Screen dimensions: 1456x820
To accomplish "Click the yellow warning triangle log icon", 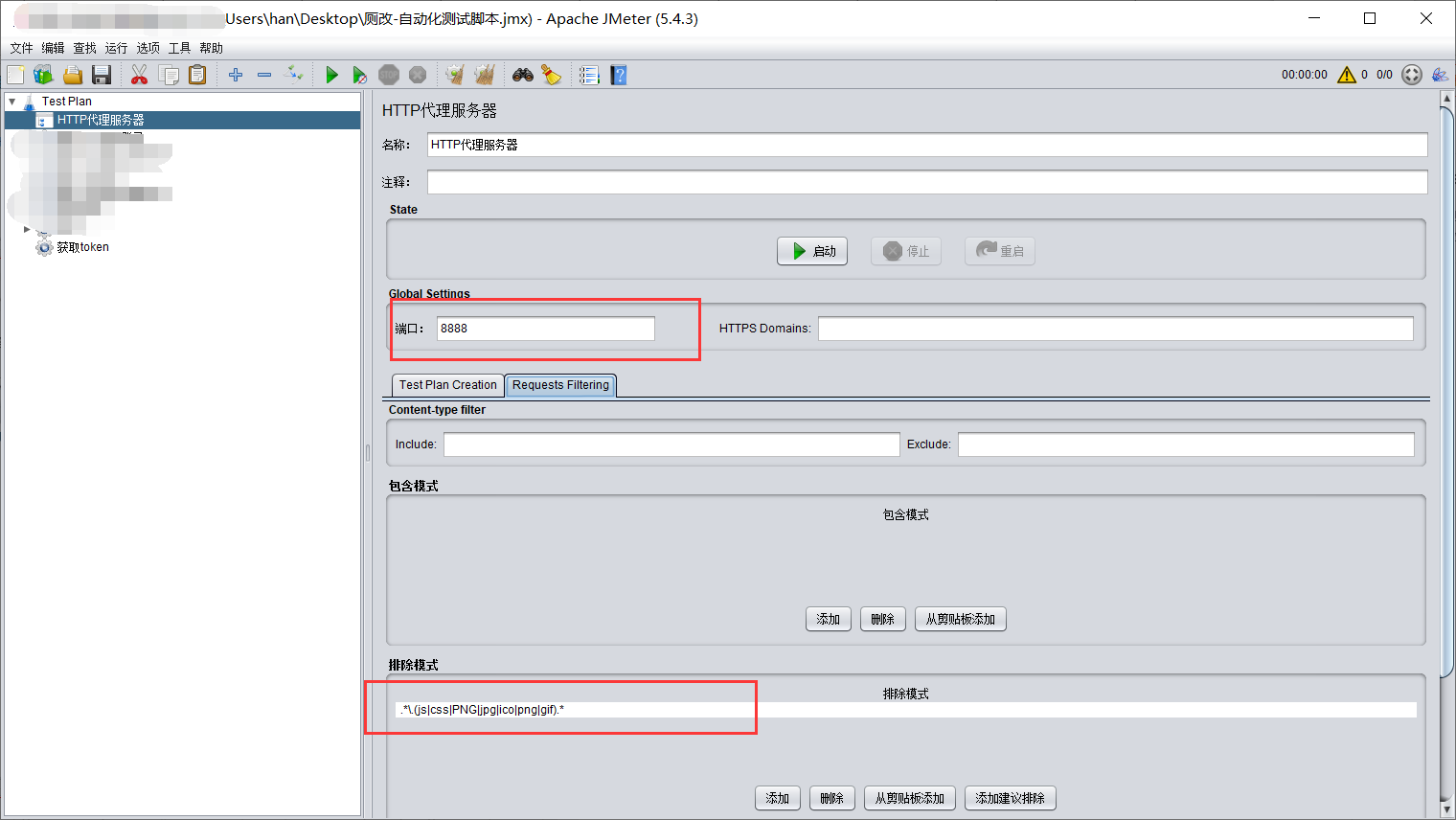I will [1347, 75].
